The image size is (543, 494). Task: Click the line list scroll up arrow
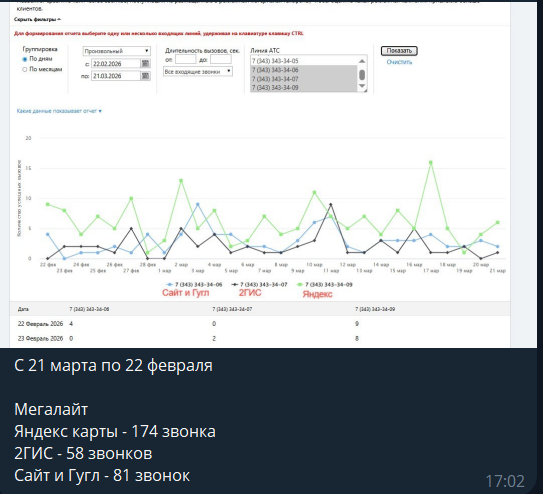(x=362, y=61)
